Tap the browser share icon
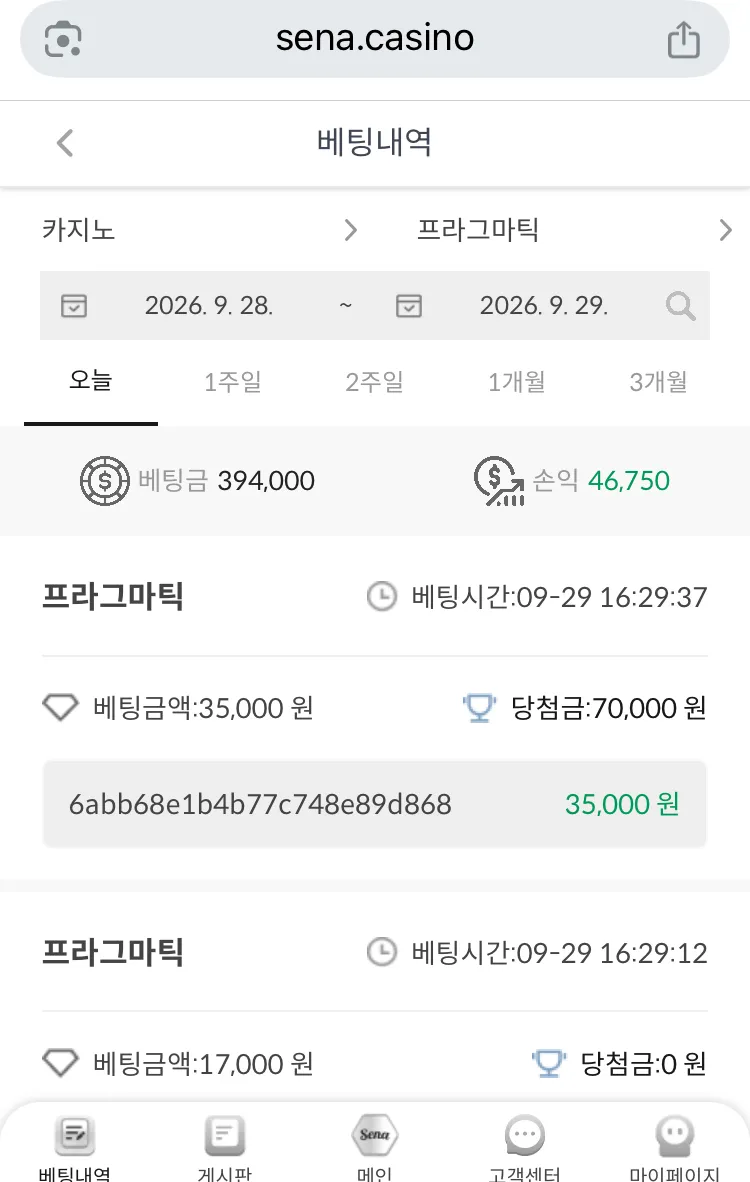 pos(684,40)
